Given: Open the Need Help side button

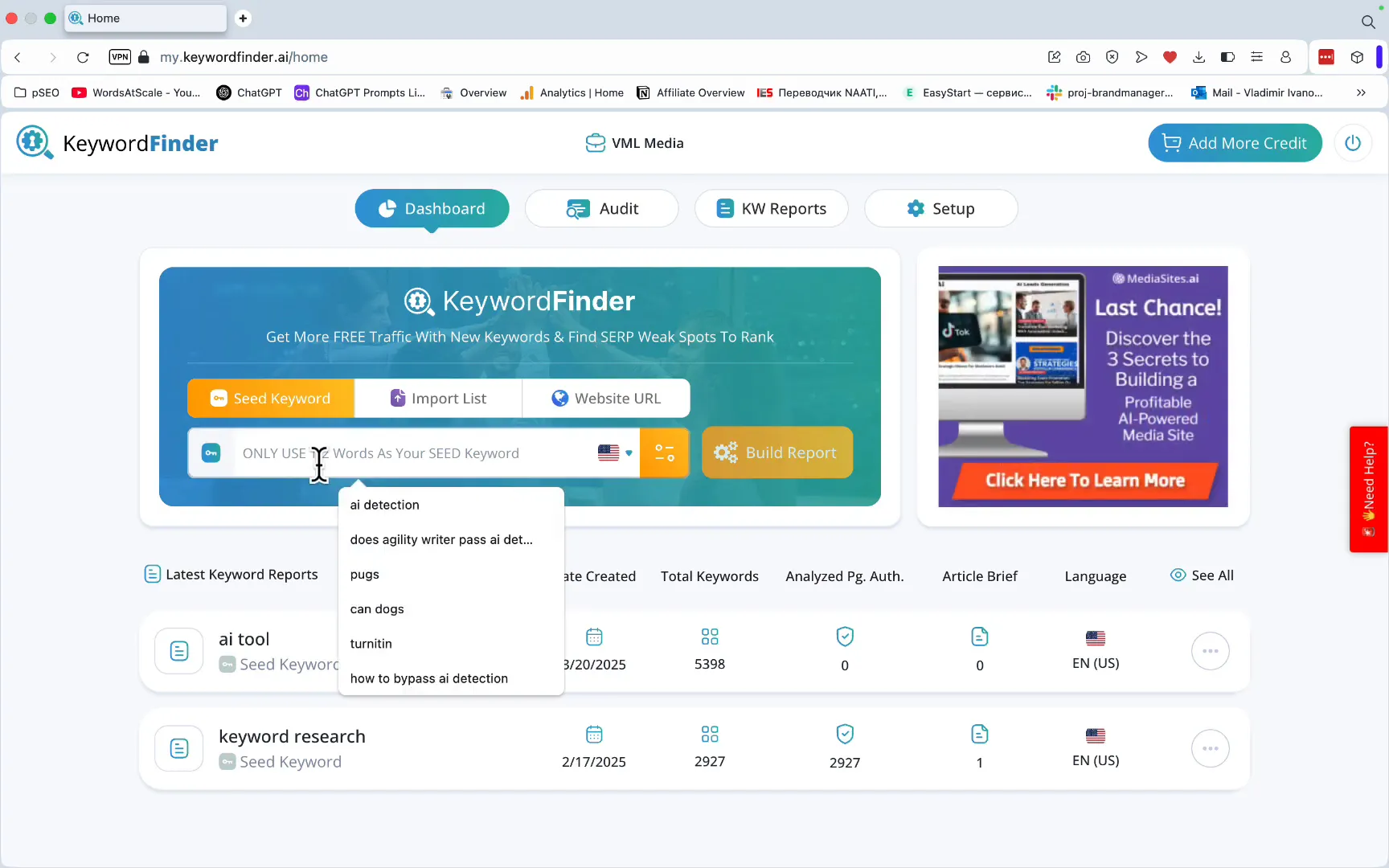Looking at the screenshot, I should click(x=1369, y=489).
